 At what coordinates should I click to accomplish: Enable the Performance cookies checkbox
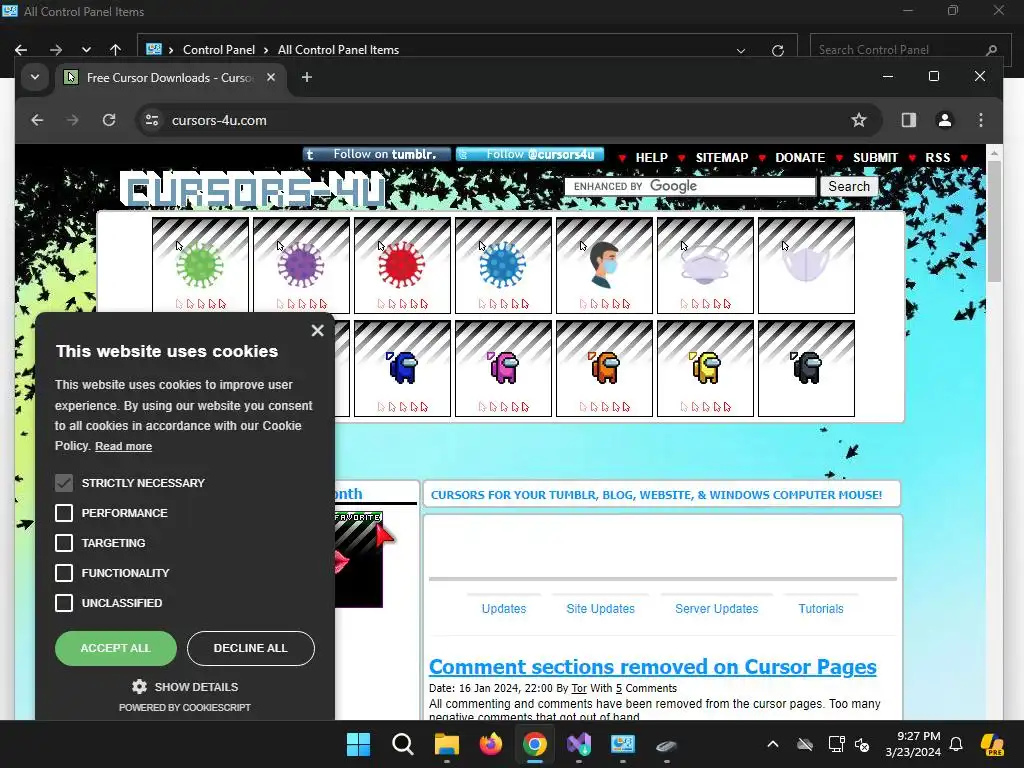click(64, 513)
